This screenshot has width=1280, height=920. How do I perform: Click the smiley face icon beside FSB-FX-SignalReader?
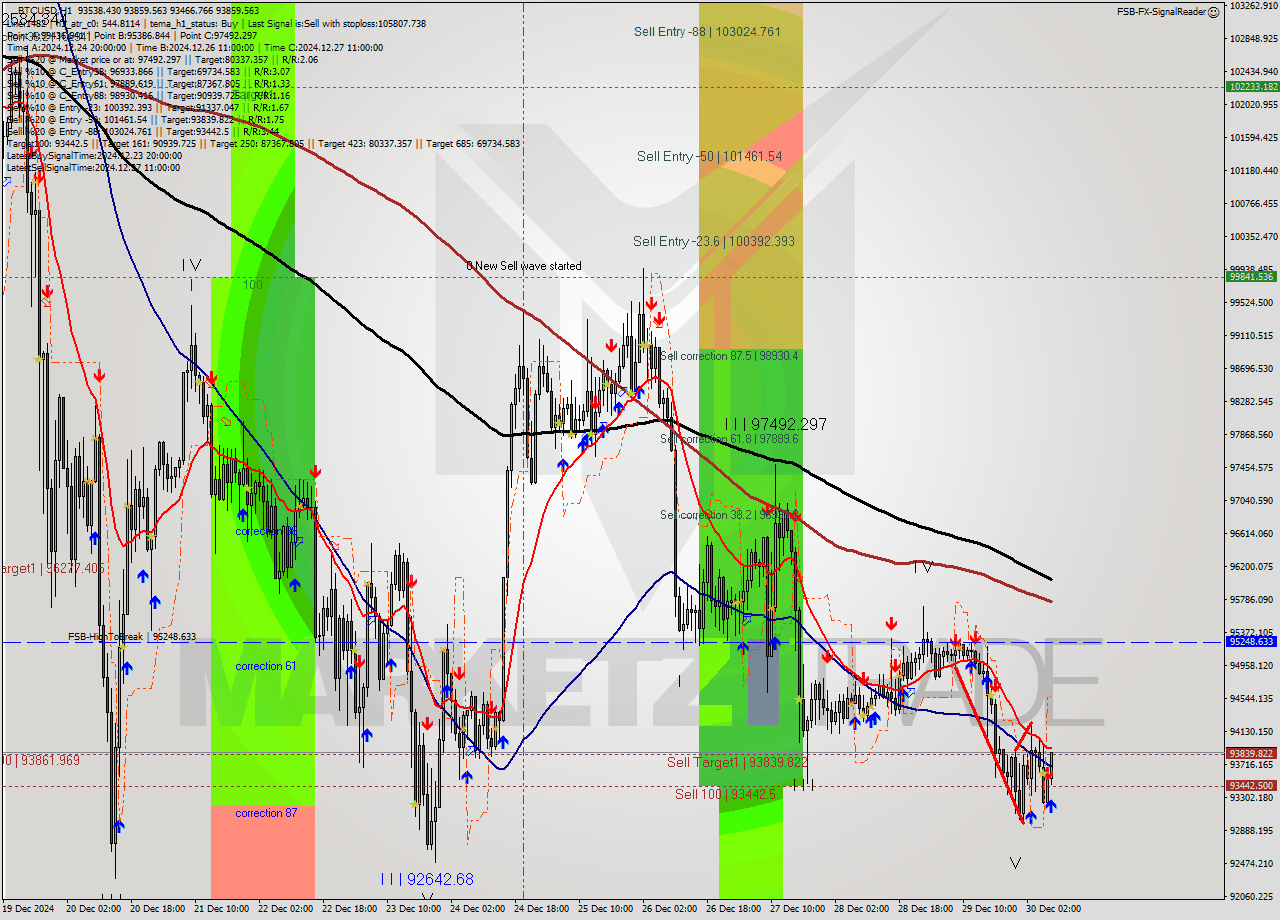click(x=1213, y=12)
